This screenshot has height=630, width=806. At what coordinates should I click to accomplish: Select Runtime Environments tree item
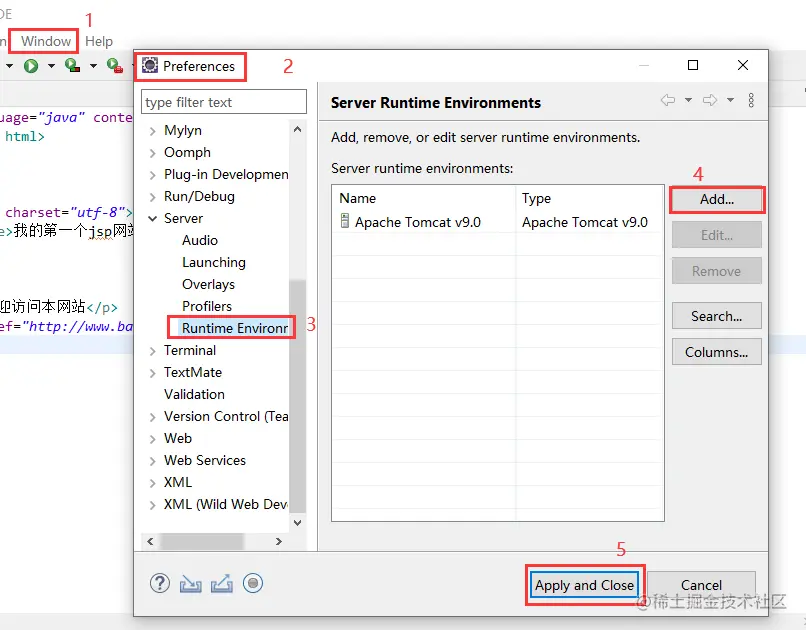234,328
